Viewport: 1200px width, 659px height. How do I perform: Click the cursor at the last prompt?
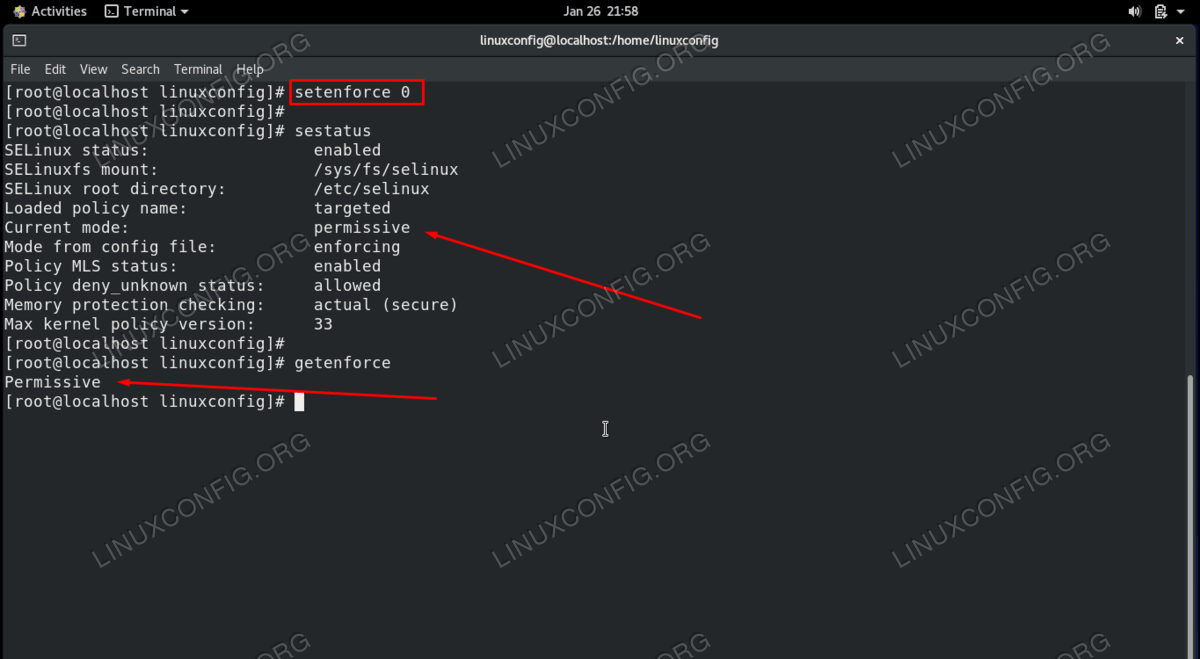pyautogui.click(x=299, y=402)
